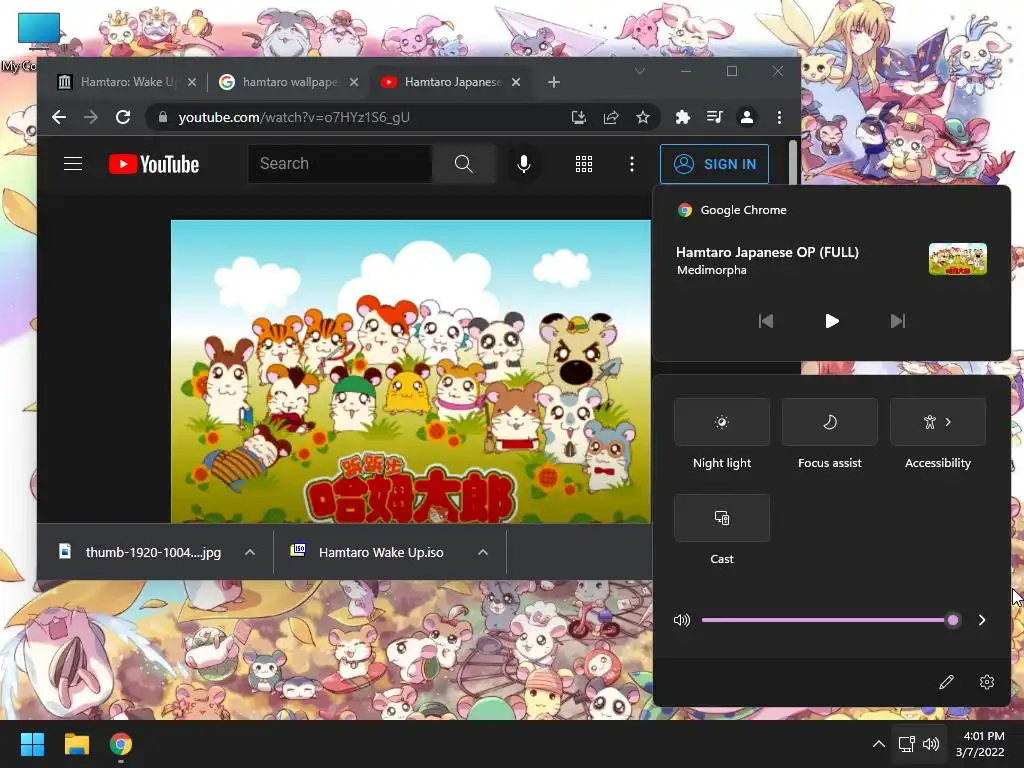Expand options for thumb-1920-1004 jpg download

click(x=249, y=552)
